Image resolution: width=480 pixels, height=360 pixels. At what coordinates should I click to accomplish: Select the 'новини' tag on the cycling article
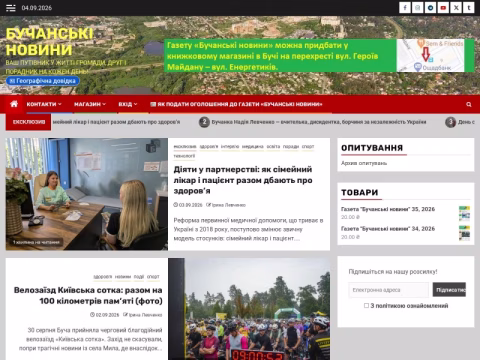pos(123,277)
